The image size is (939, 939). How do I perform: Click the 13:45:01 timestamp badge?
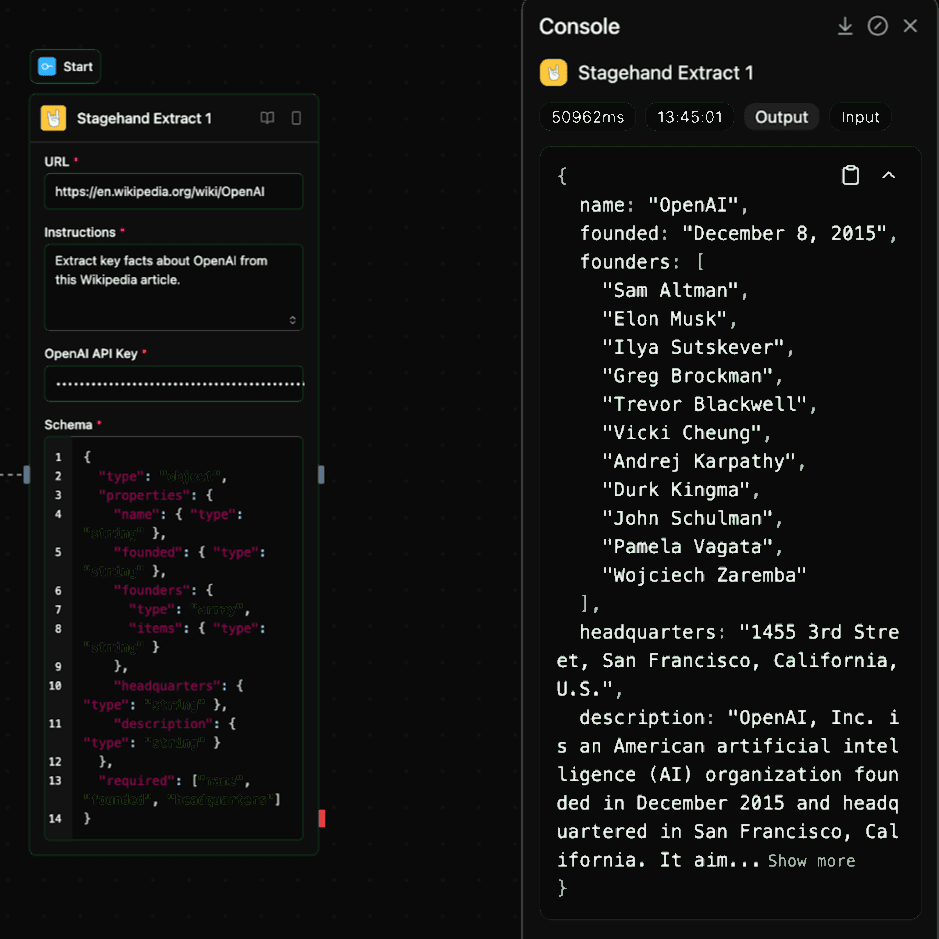point(689,117)
